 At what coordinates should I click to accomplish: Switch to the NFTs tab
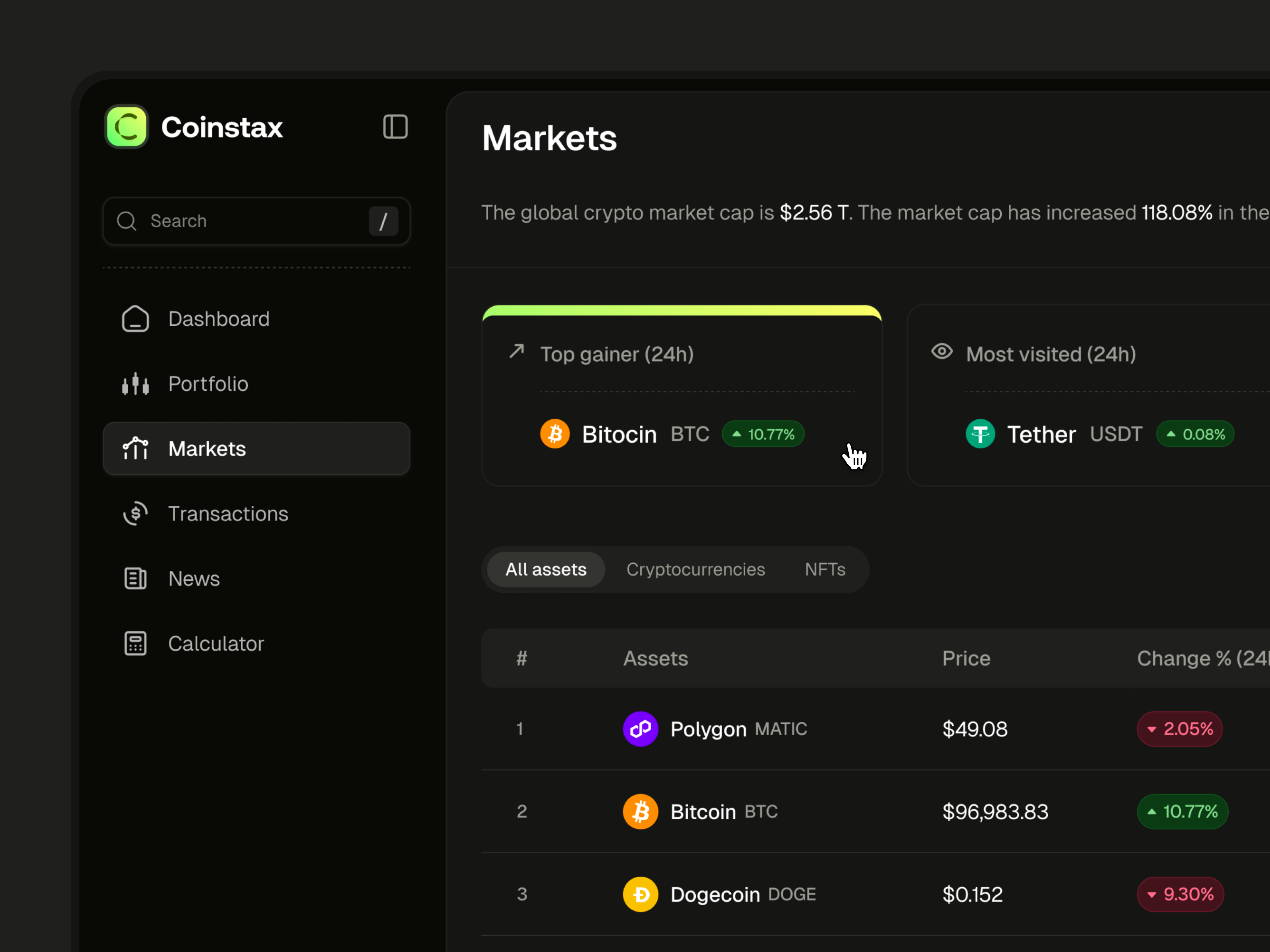pos(825,569)
